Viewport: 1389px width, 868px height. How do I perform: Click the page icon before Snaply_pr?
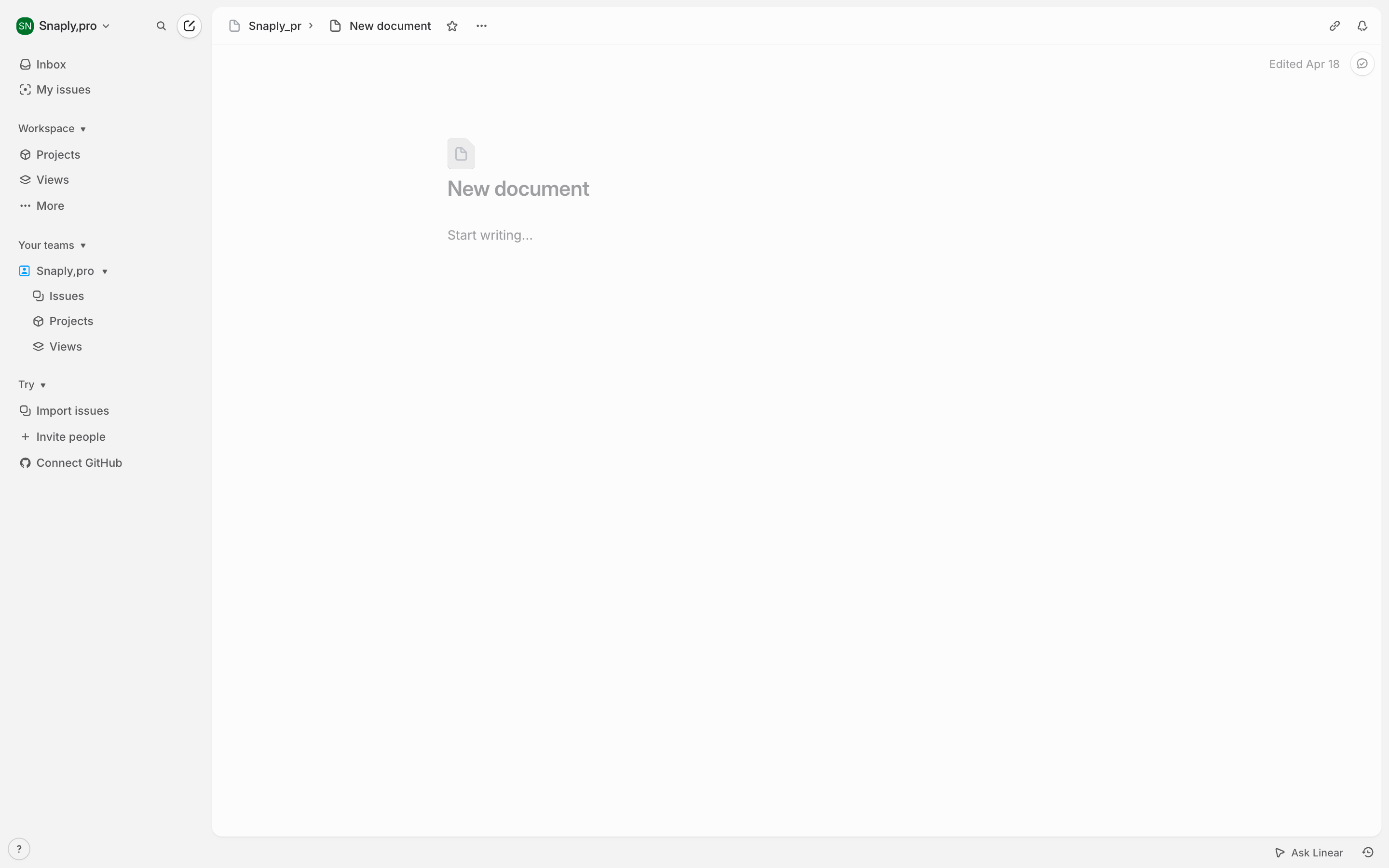234,26
